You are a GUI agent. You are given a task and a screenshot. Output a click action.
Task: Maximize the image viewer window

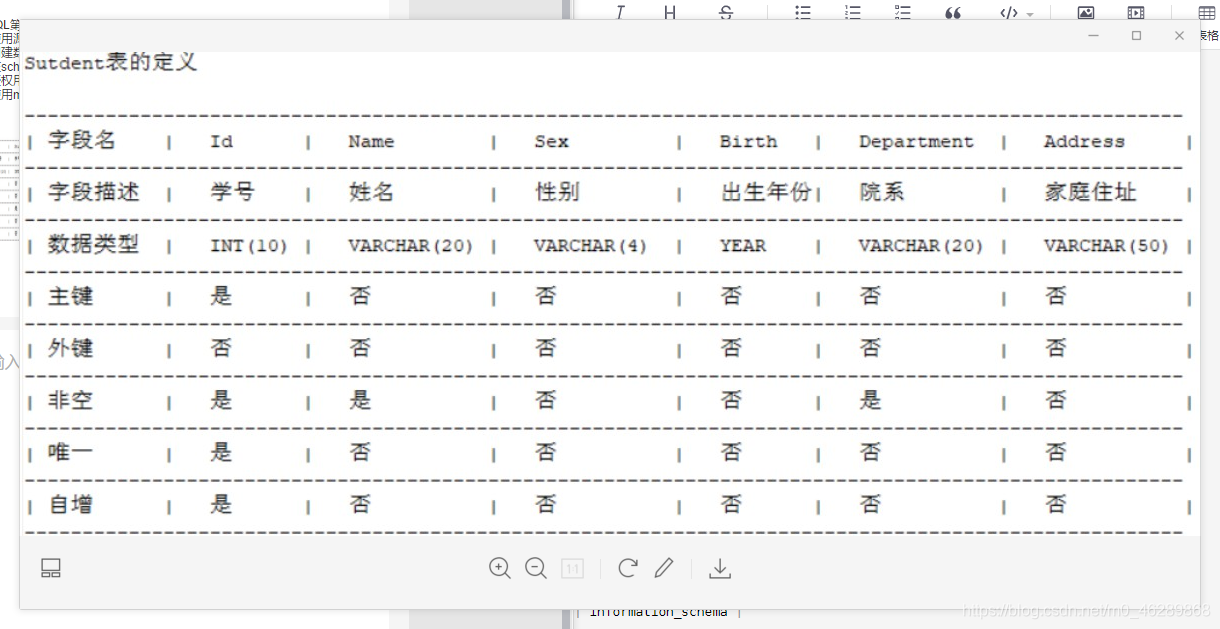(1136, 36)
